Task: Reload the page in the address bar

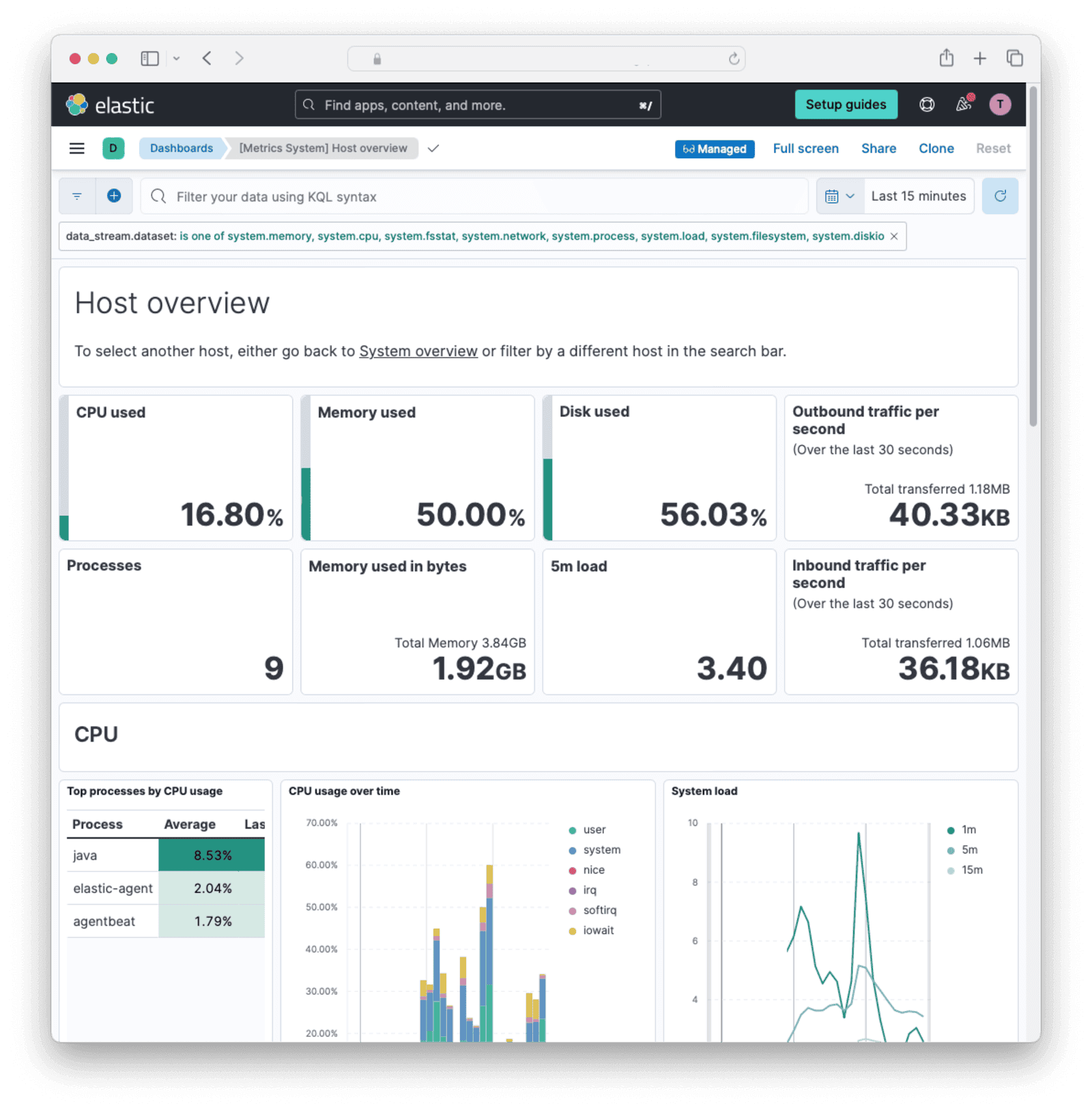Action: pos(734,59)
